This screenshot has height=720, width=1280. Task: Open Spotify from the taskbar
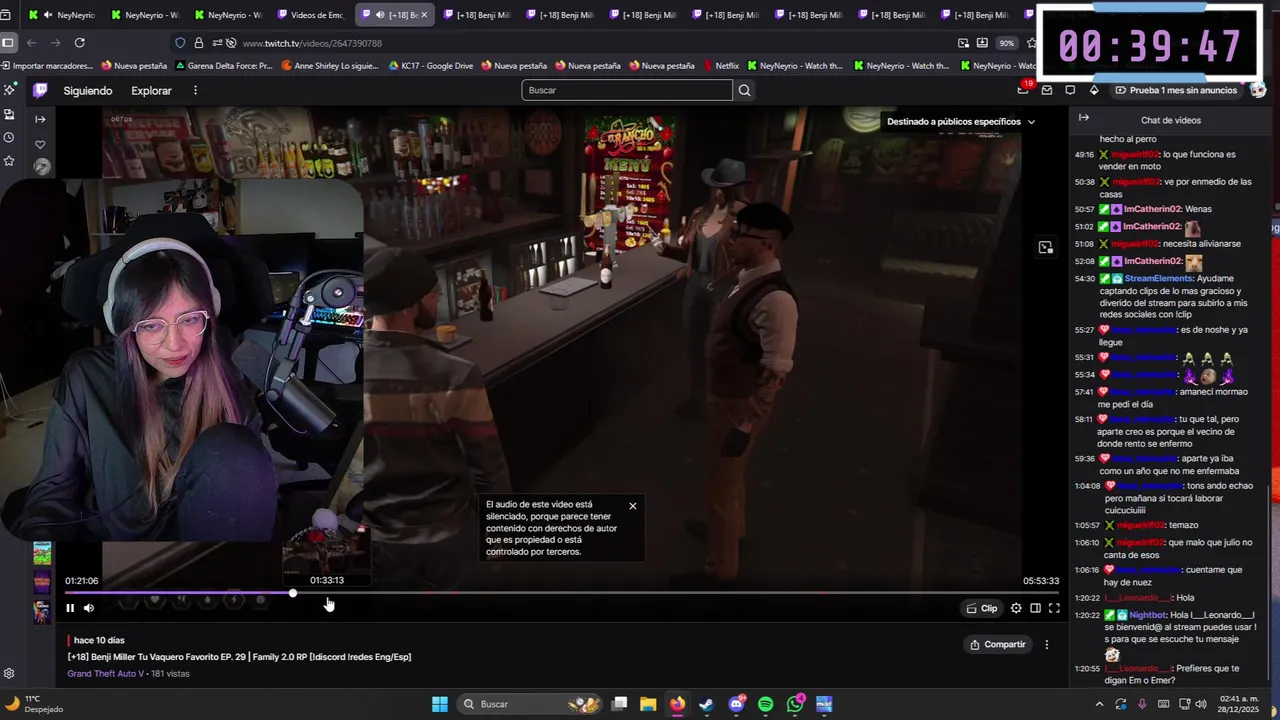point(766,704)
